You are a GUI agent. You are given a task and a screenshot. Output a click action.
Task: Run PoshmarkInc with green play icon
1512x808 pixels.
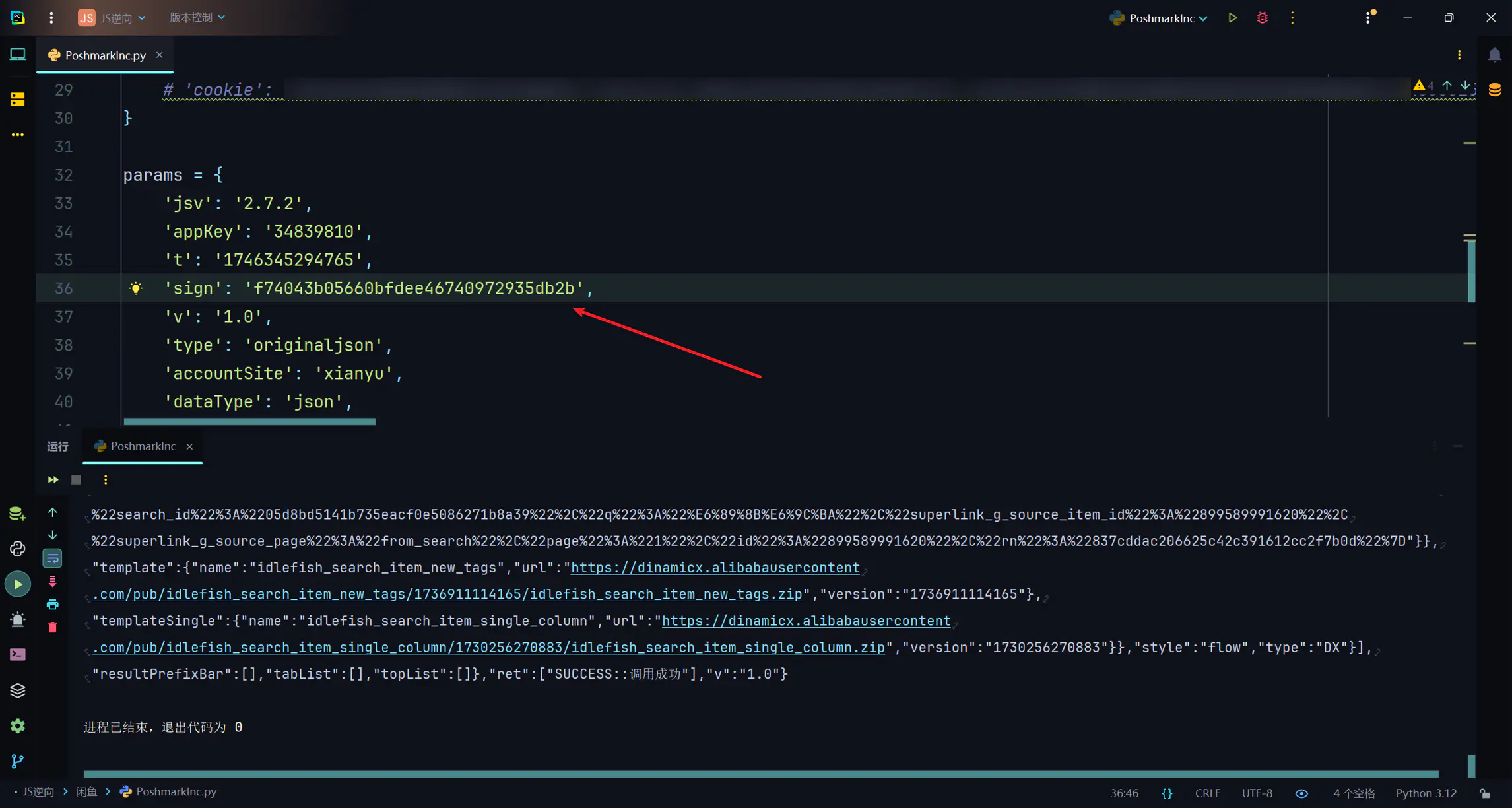click(x=1232, y=18)
